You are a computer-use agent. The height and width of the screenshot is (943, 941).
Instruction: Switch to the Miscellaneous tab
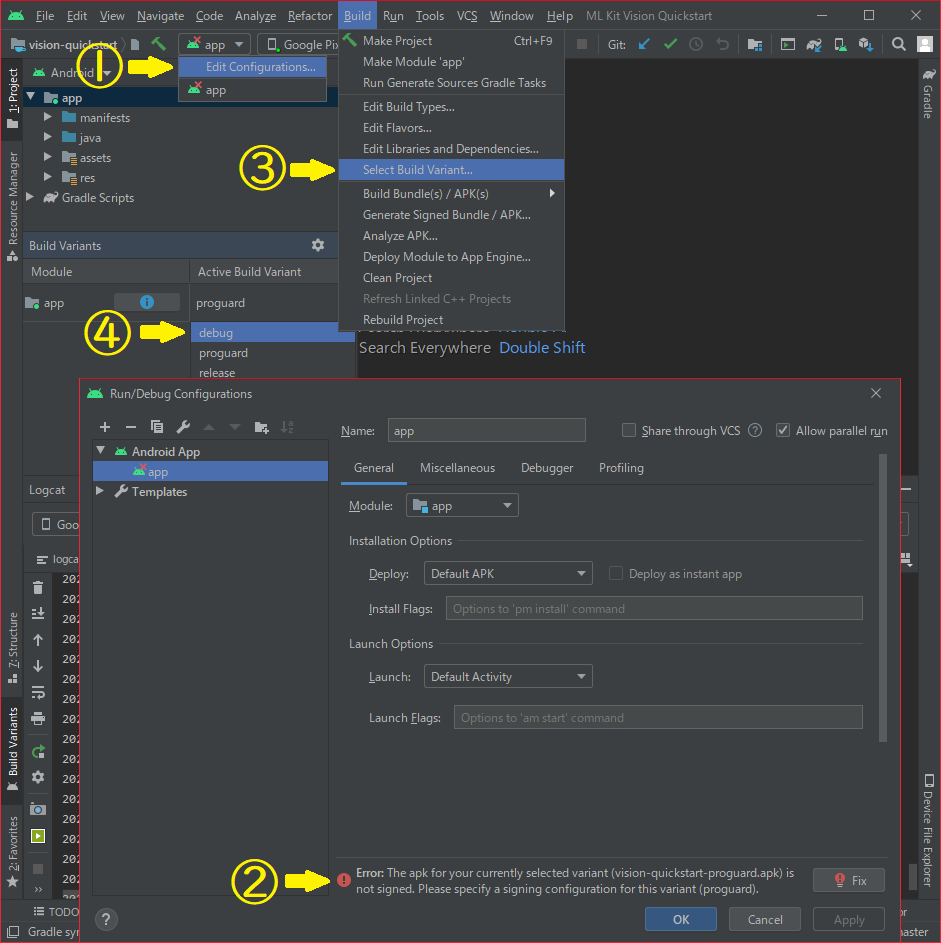coord(458,468)
